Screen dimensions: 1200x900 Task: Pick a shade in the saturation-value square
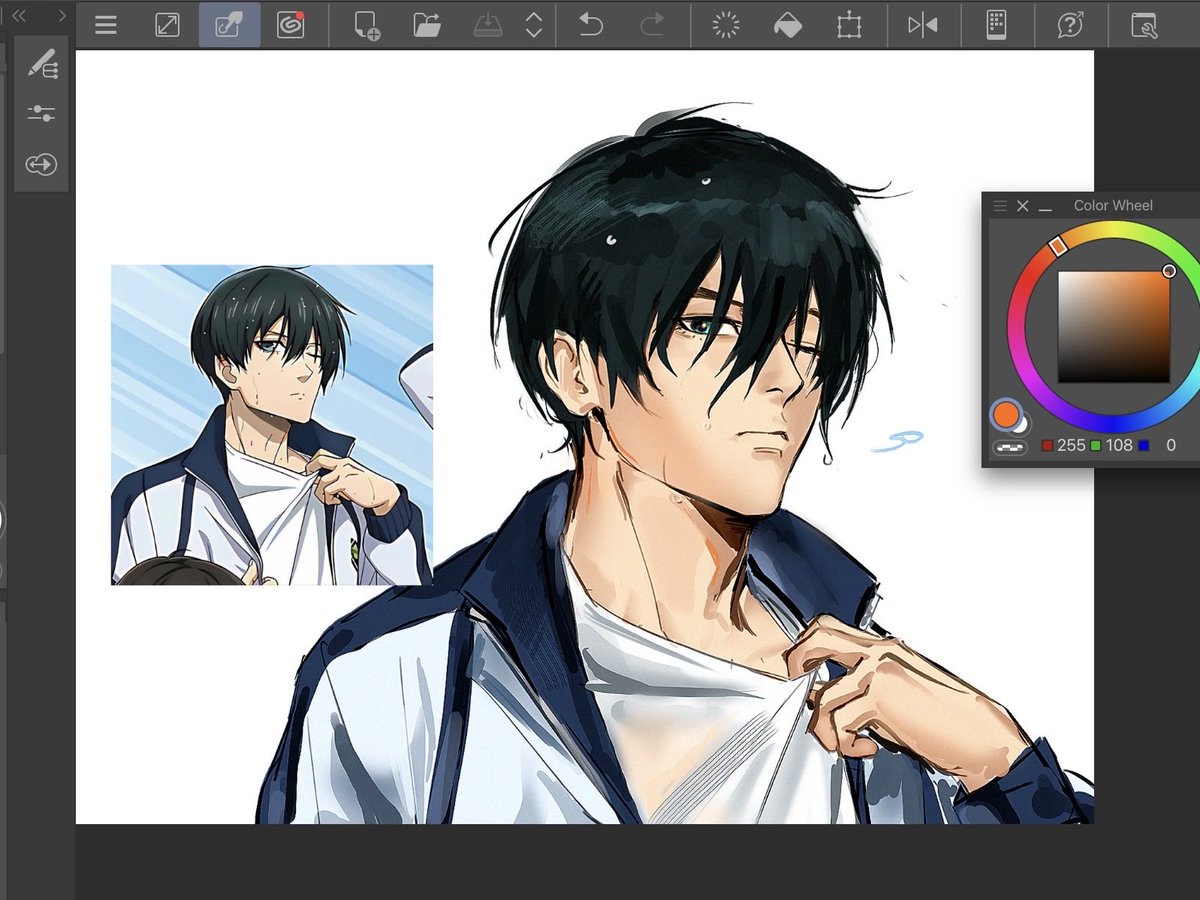point(1114,326)
